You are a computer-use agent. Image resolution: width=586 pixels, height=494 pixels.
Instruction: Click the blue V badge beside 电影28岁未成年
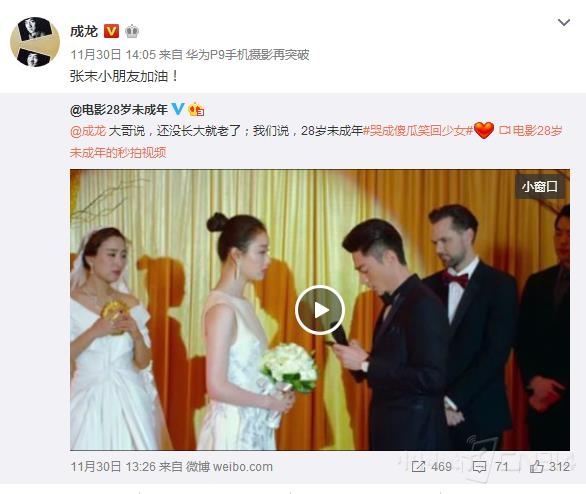[x=178, y=109]
